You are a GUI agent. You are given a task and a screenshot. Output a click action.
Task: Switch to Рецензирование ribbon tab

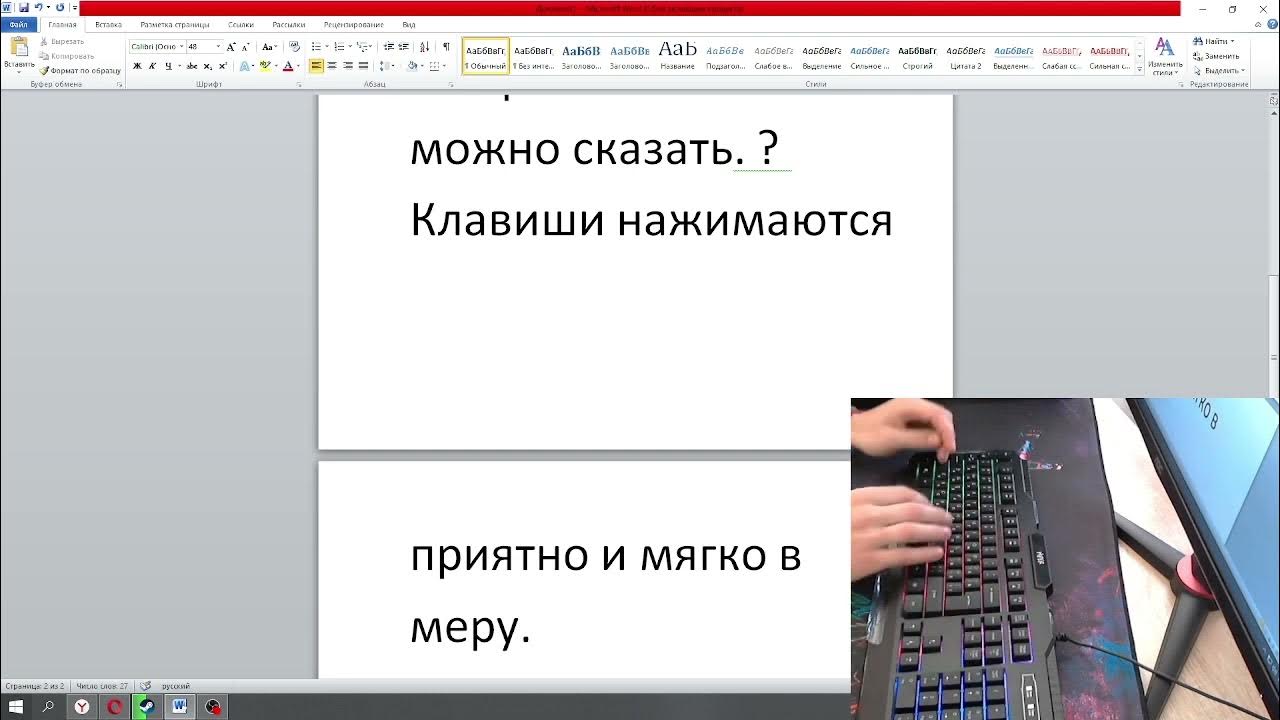coord(354,24)
